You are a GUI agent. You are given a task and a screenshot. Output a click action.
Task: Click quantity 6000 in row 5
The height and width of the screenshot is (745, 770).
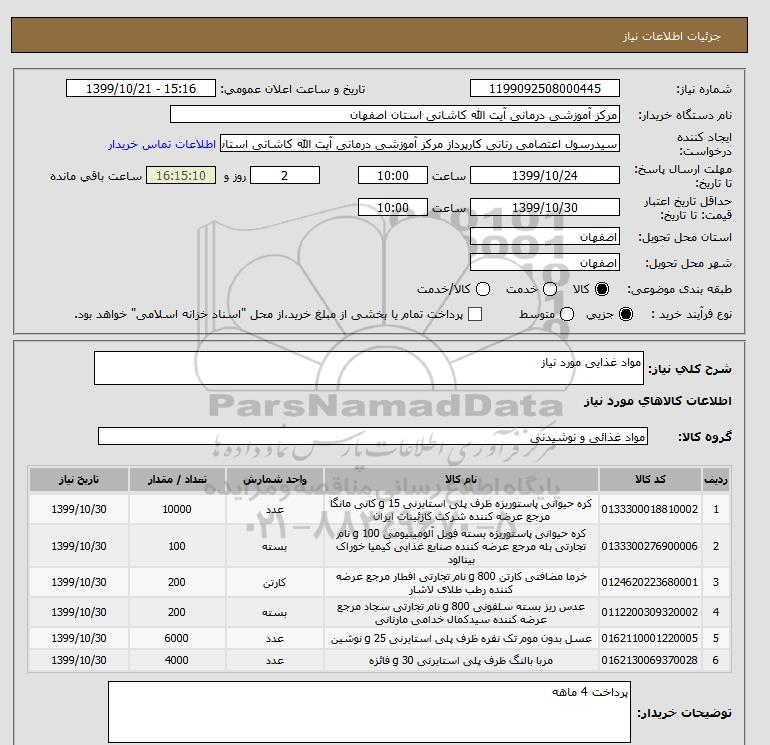pos(177,638)
